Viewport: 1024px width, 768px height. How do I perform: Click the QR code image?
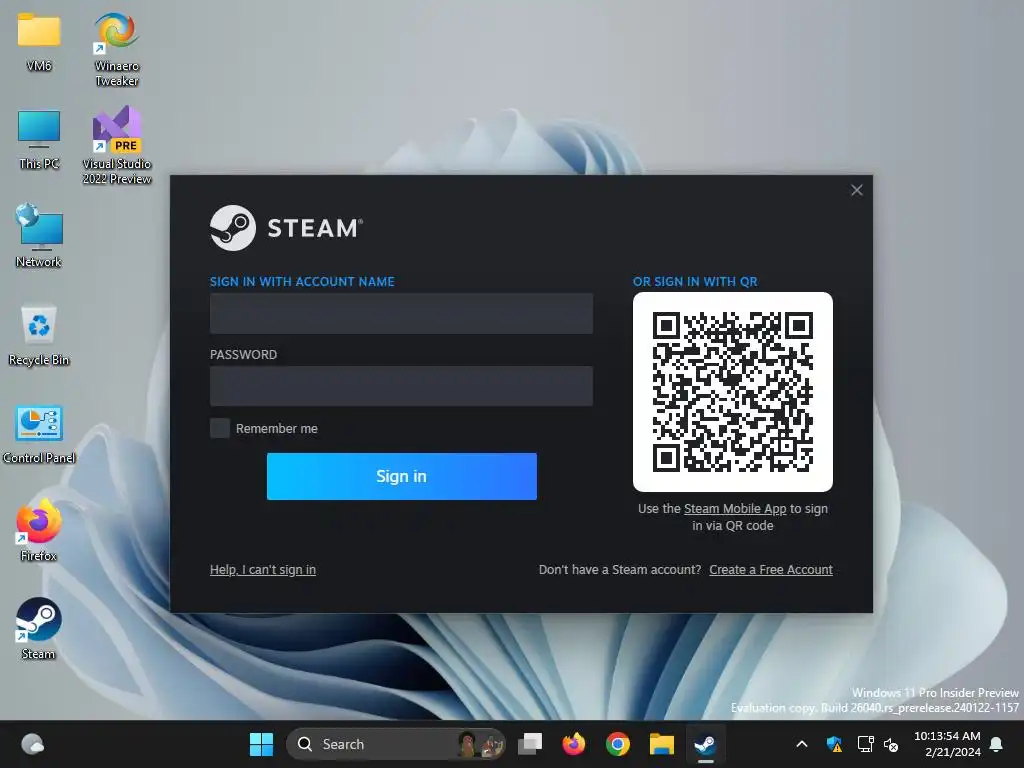[x=732, y=392]
